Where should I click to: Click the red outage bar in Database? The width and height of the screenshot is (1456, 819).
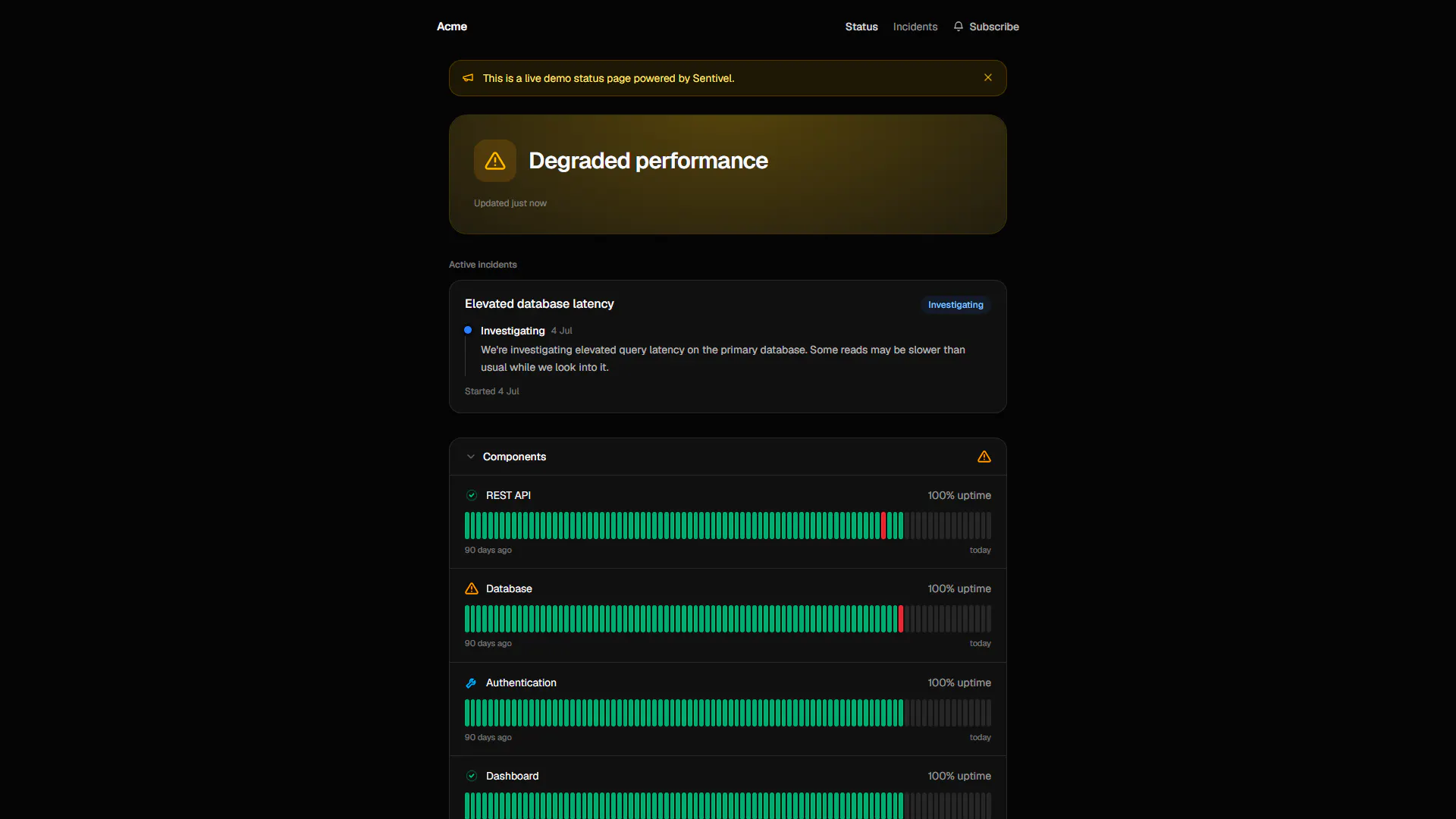pyautogui.click(x=901, y=619)
